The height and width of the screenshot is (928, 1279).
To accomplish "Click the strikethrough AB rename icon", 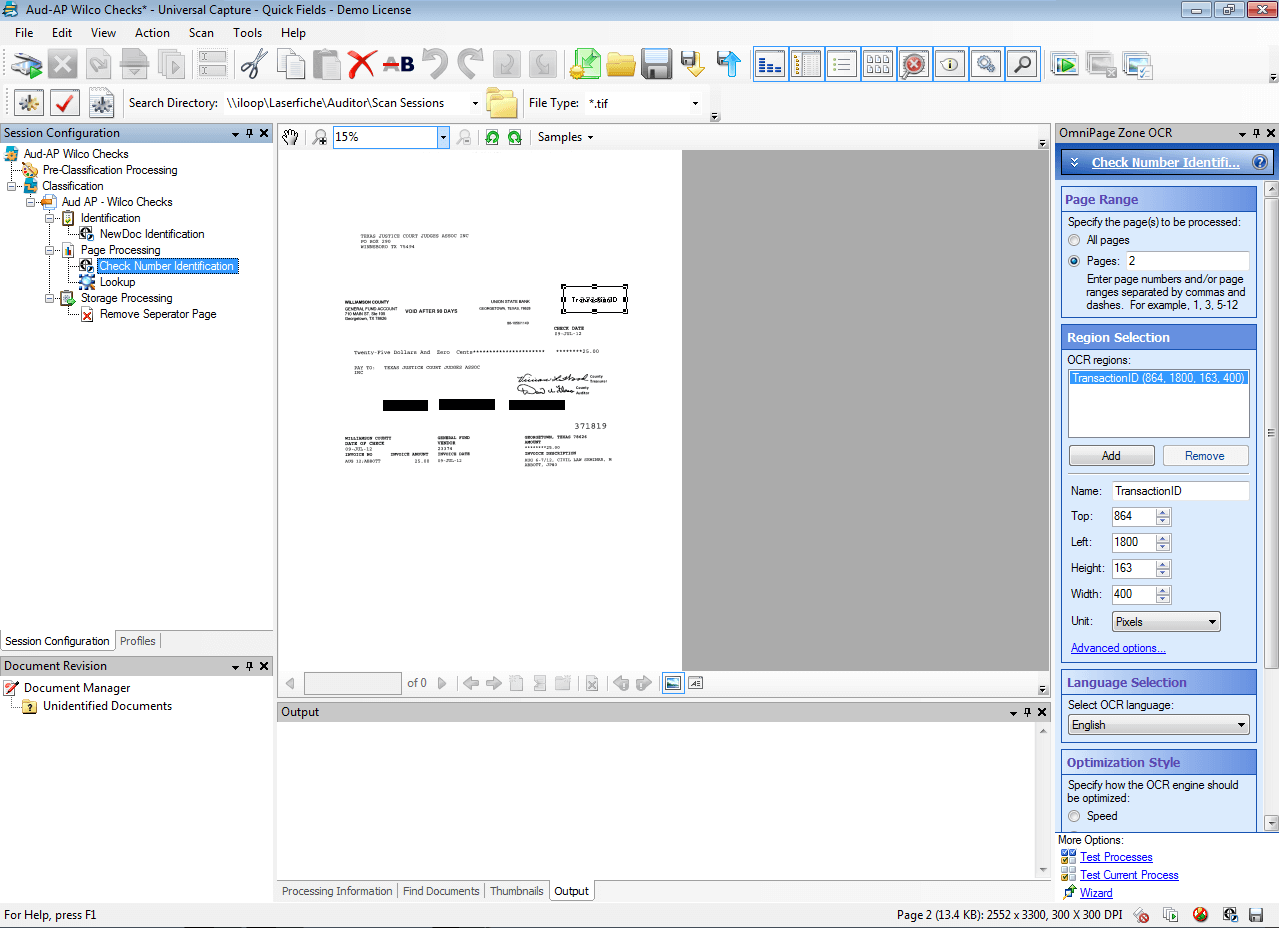I will tap(398, 65).
